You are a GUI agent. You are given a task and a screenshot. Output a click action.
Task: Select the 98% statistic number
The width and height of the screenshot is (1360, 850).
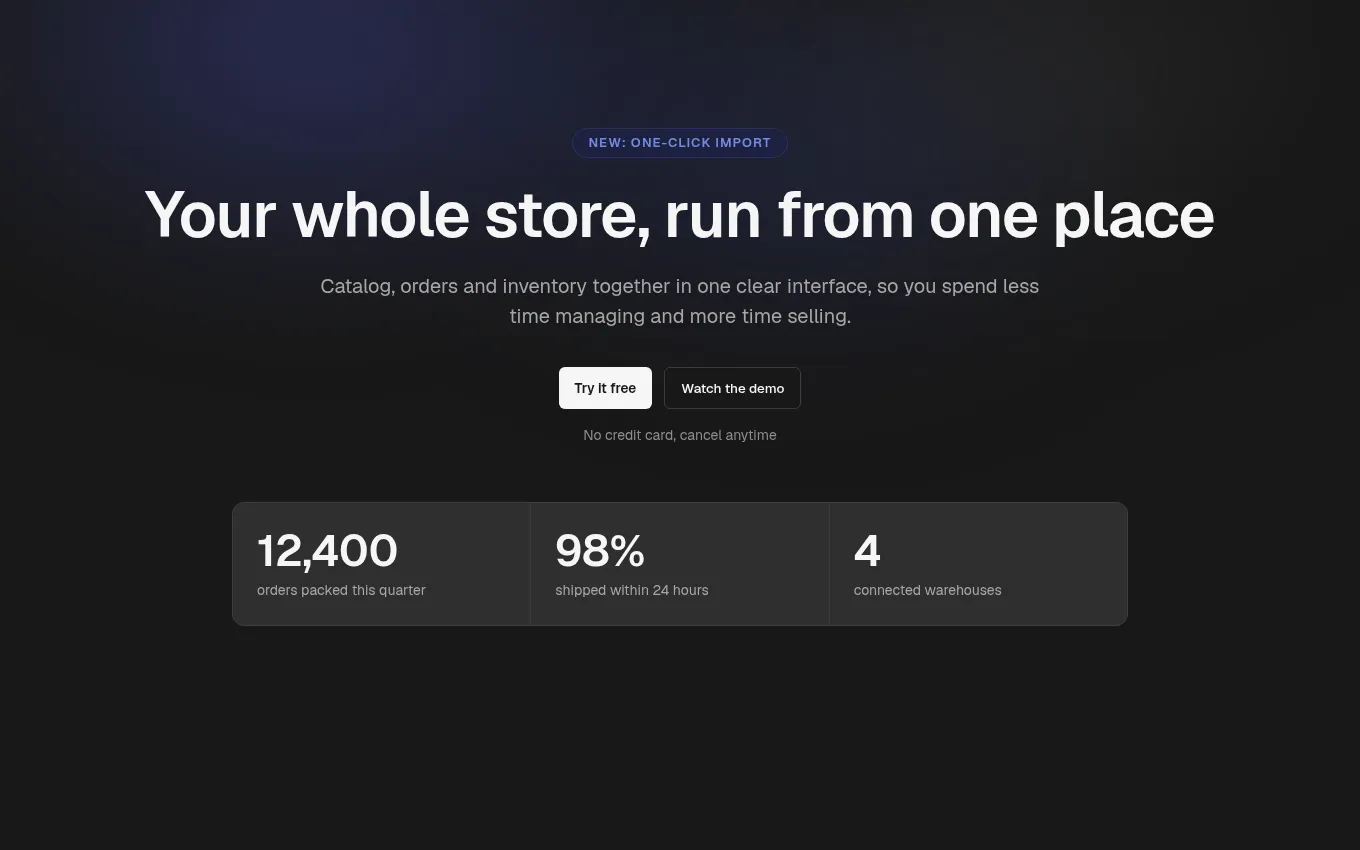pos(600,551)
